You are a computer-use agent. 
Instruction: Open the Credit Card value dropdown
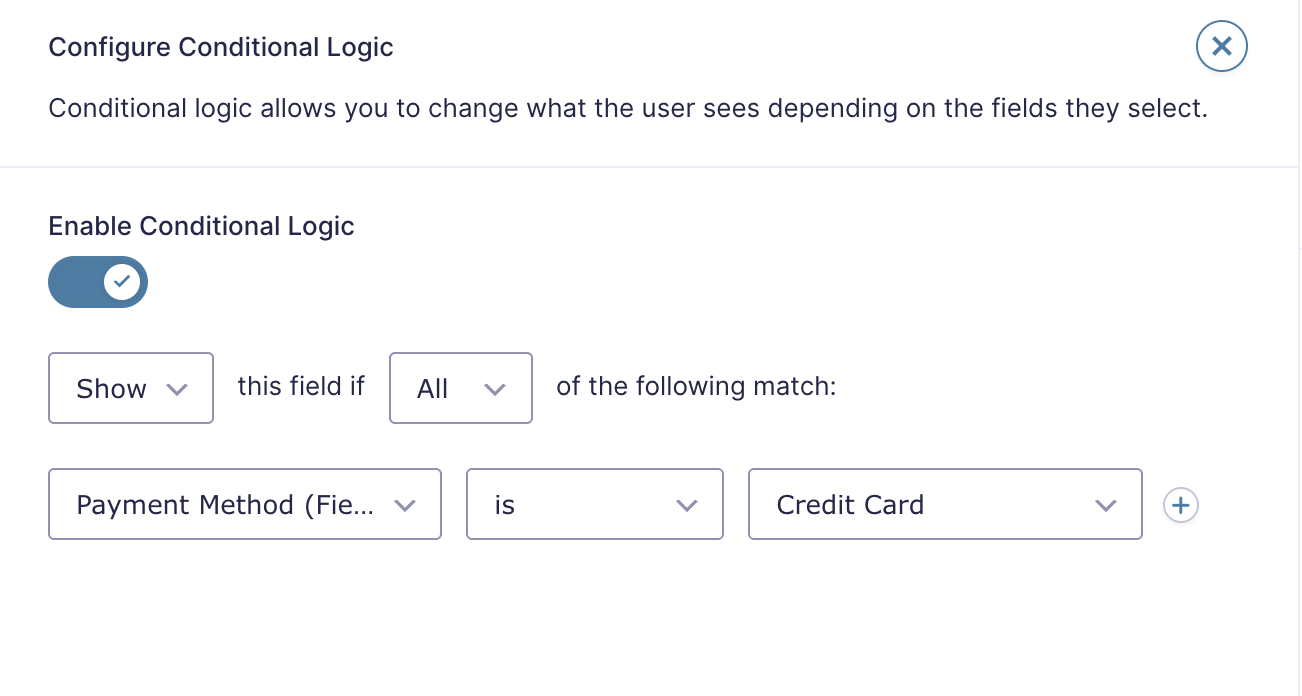point(944,505)
